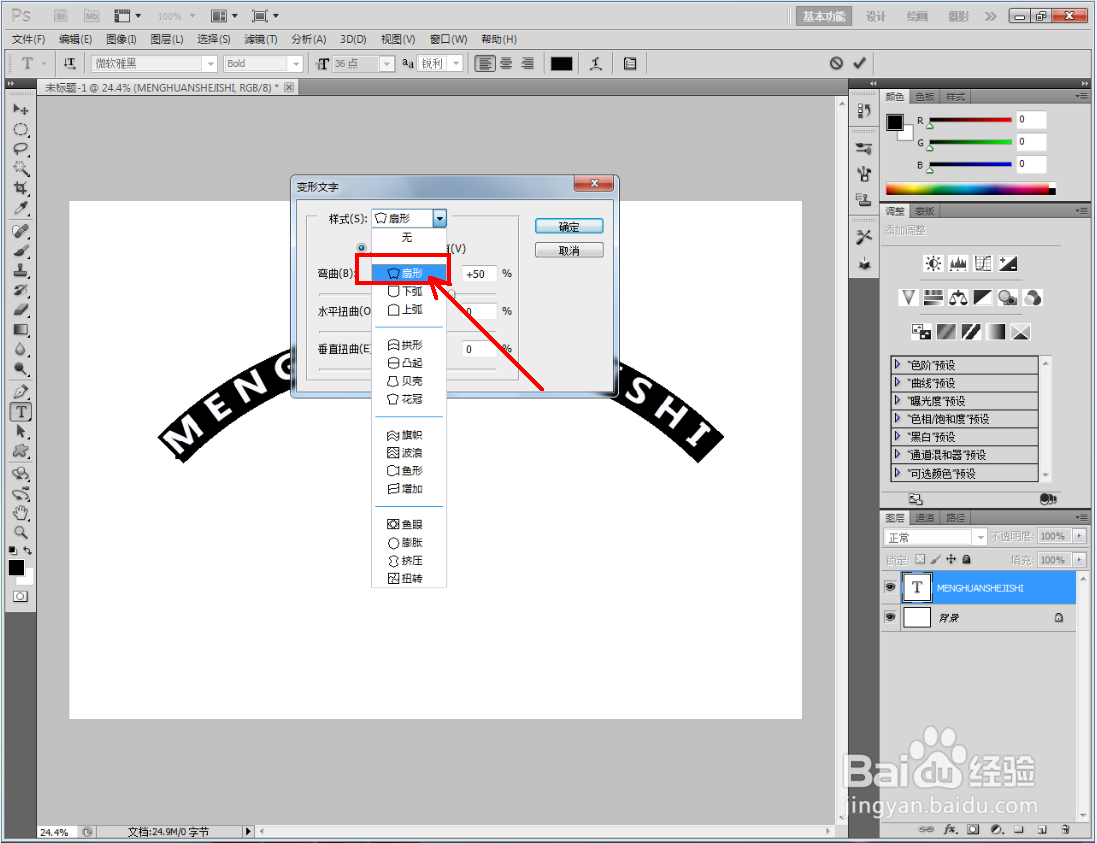Hide the 背景 layer

(890, 617)
